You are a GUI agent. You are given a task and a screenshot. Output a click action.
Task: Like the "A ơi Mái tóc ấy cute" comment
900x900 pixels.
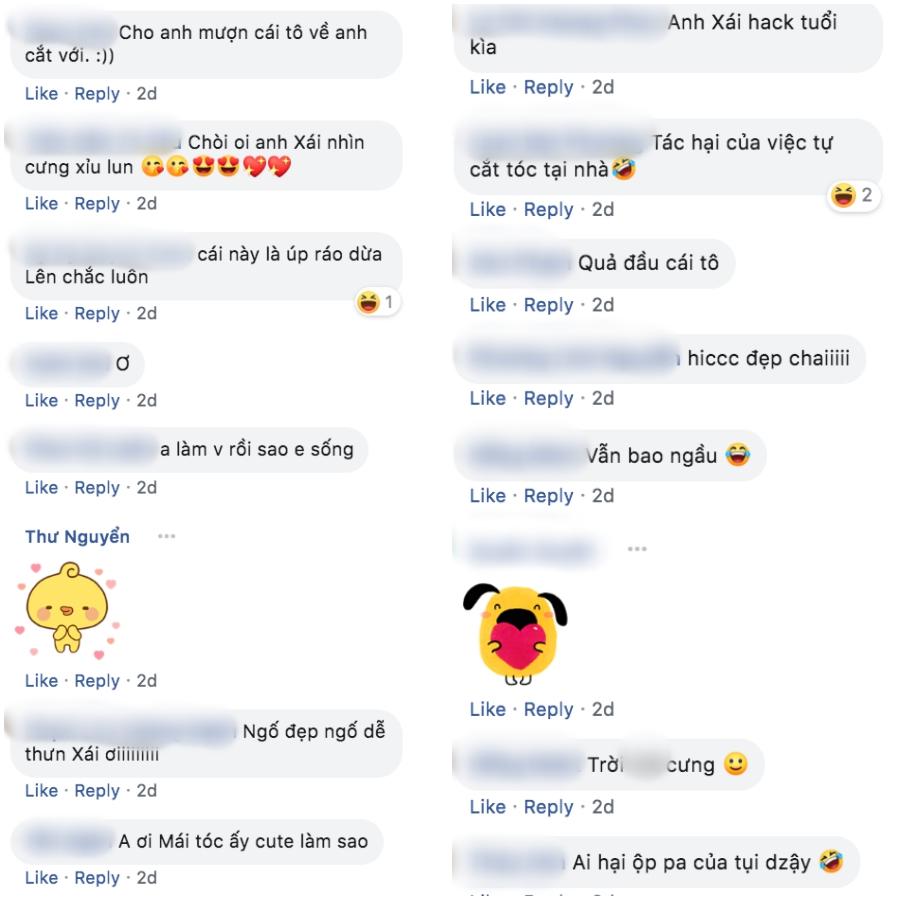pyautogui.click(x=41, y=878)
